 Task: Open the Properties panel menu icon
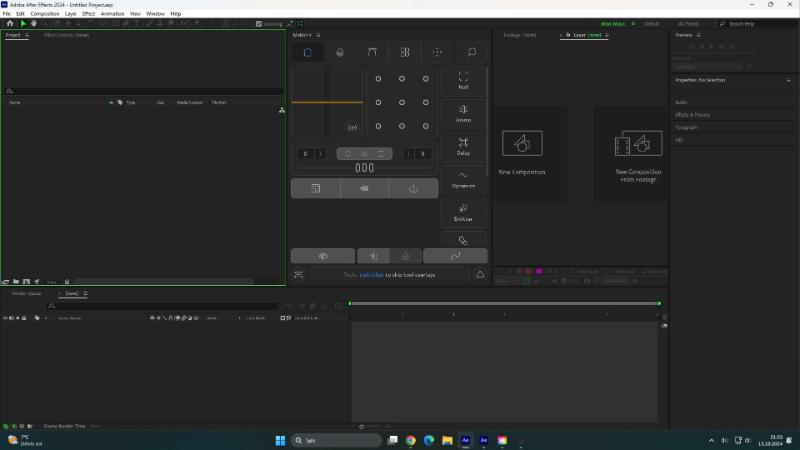[789, 80]
